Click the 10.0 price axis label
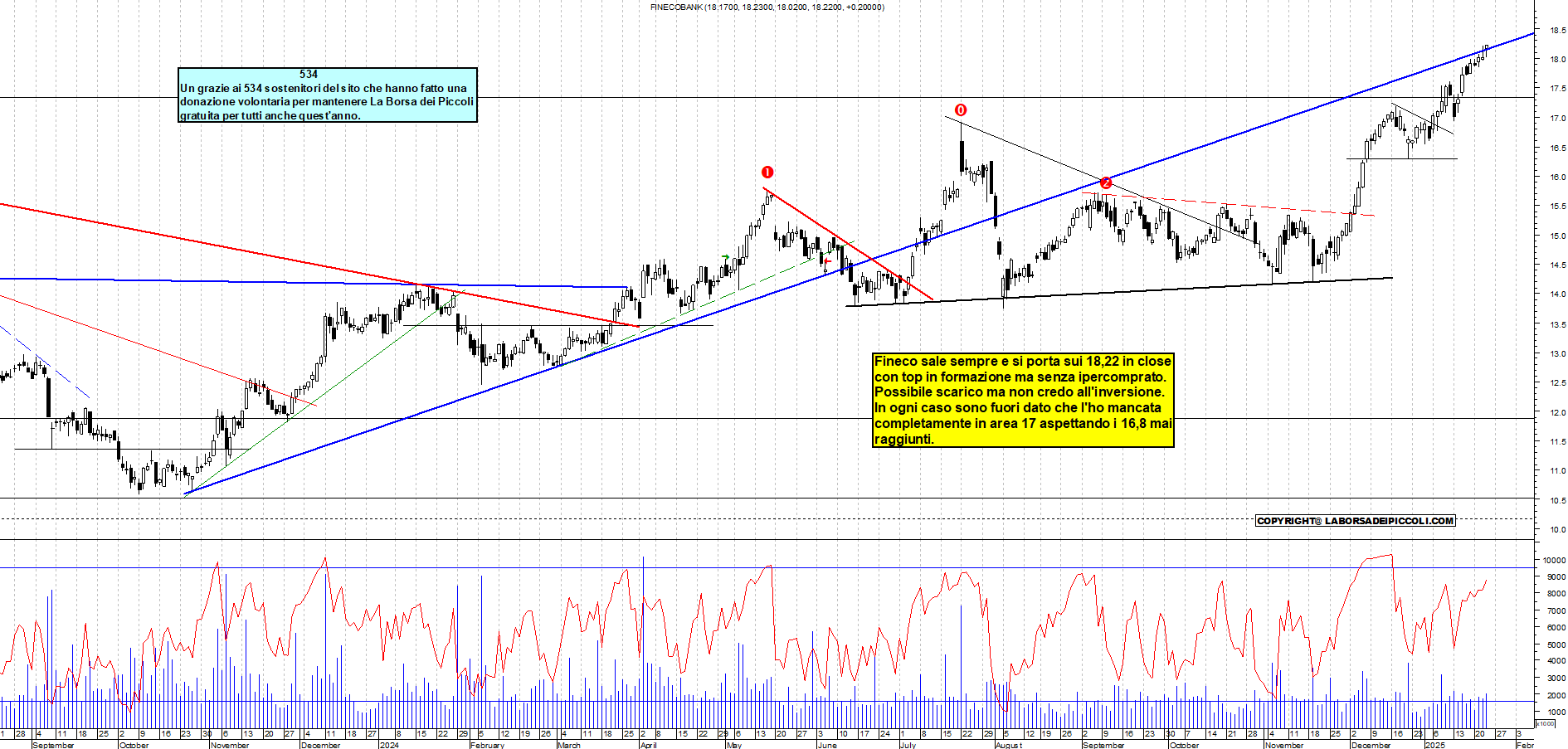The image size is (1568, 749). [x=1558, y=530]
